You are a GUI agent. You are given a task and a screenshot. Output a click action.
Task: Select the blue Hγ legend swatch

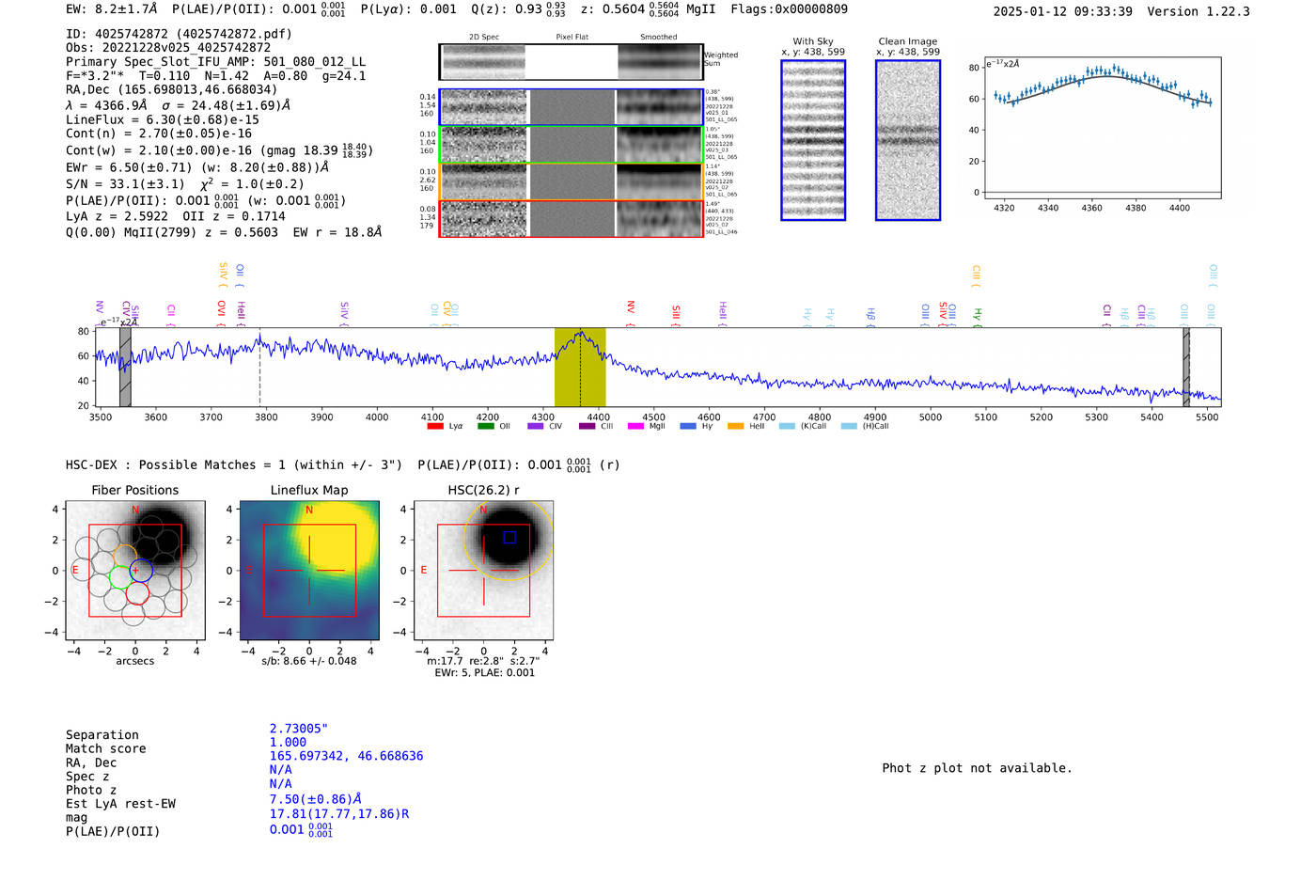point(688,427)
